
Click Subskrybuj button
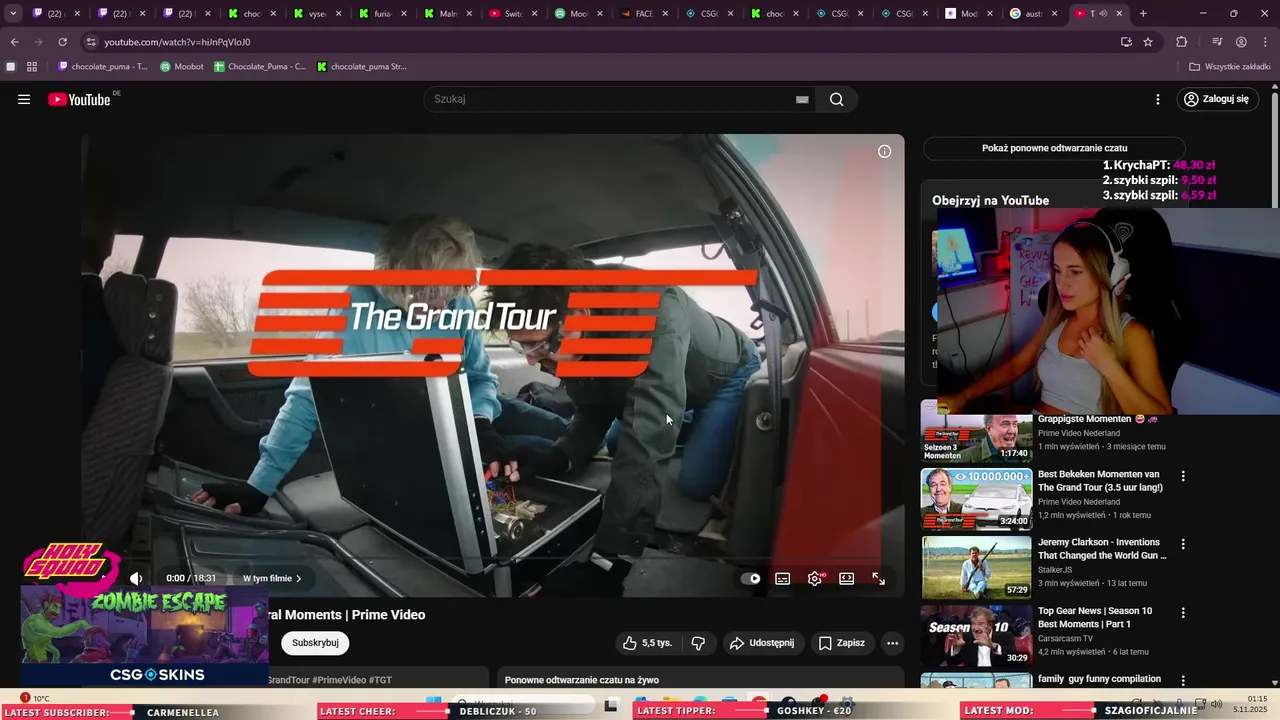pyautogui.click(x=315, y=643)
